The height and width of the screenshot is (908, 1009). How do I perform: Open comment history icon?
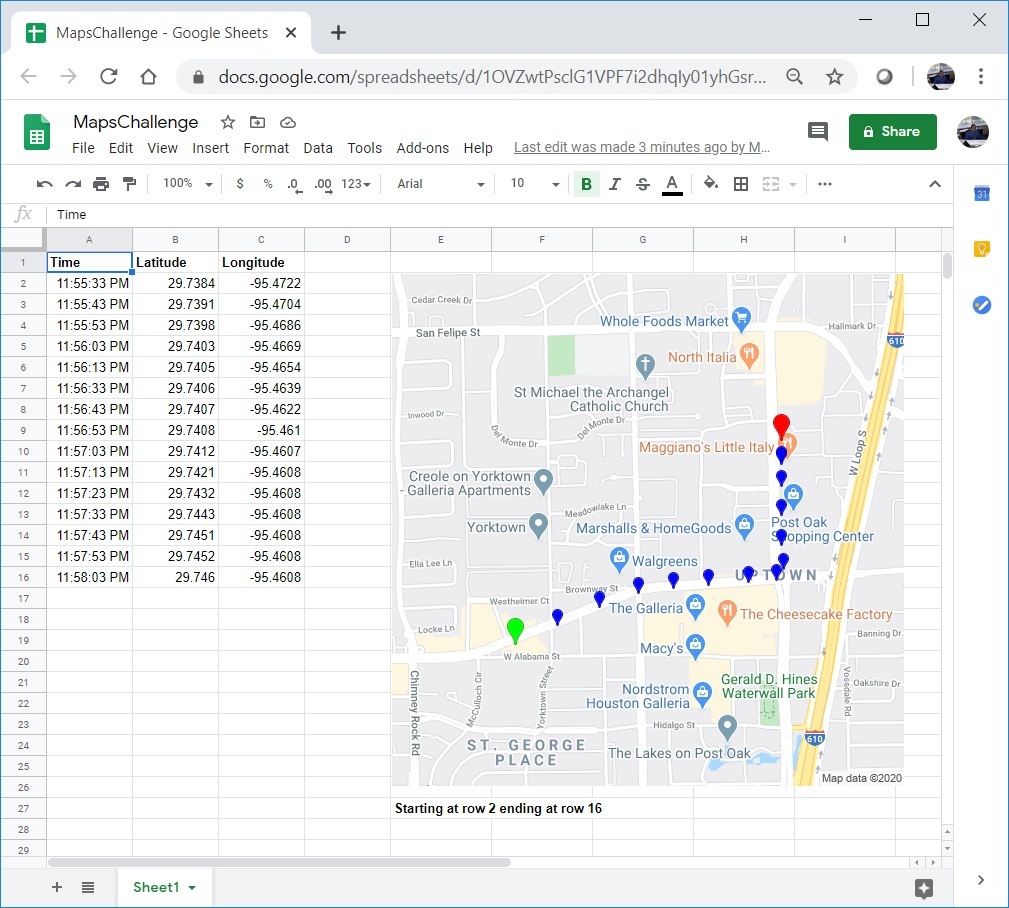pos(817,132)
